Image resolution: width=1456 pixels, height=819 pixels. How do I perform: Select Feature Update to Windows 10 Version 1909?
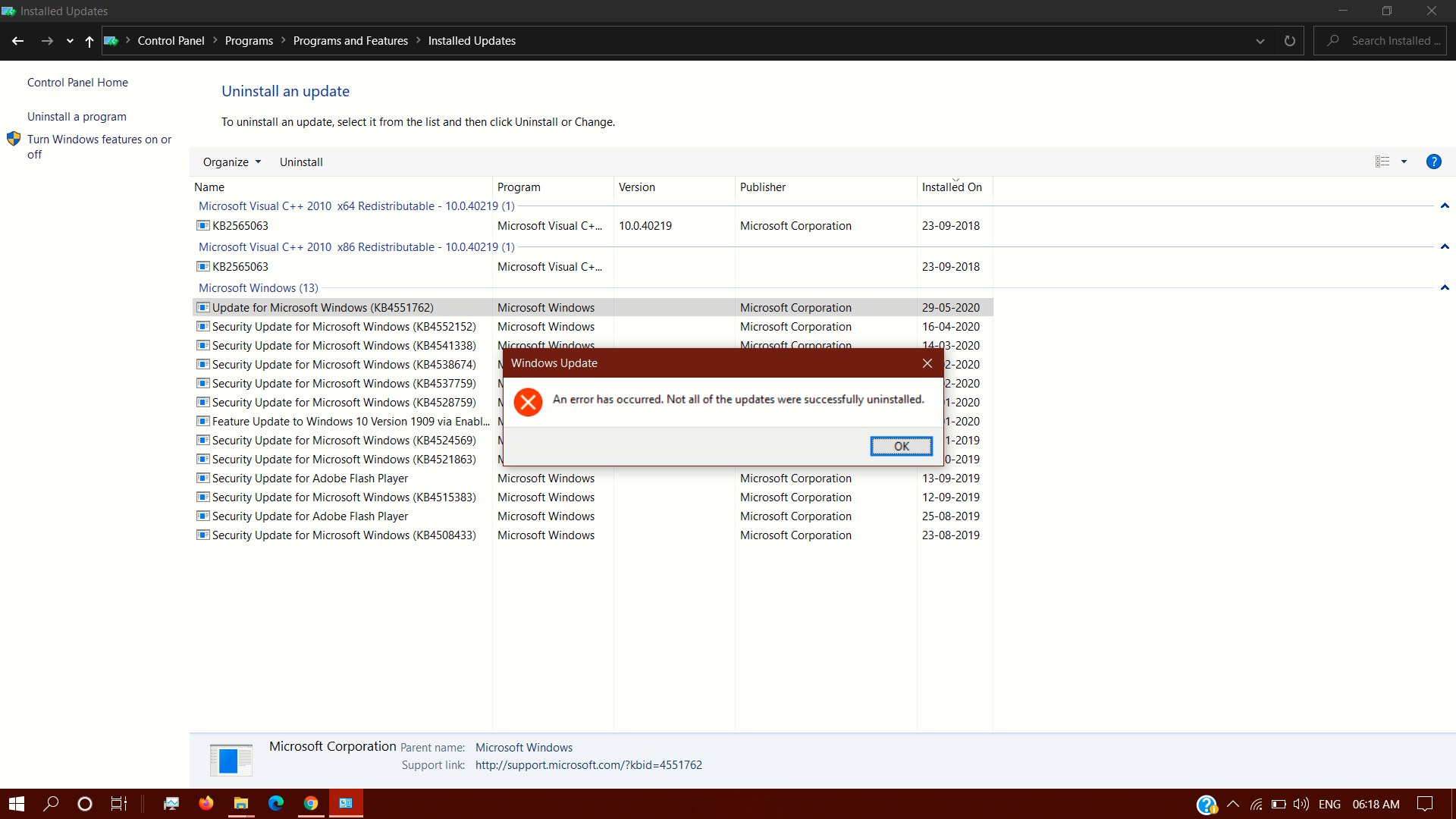point(344,422)
